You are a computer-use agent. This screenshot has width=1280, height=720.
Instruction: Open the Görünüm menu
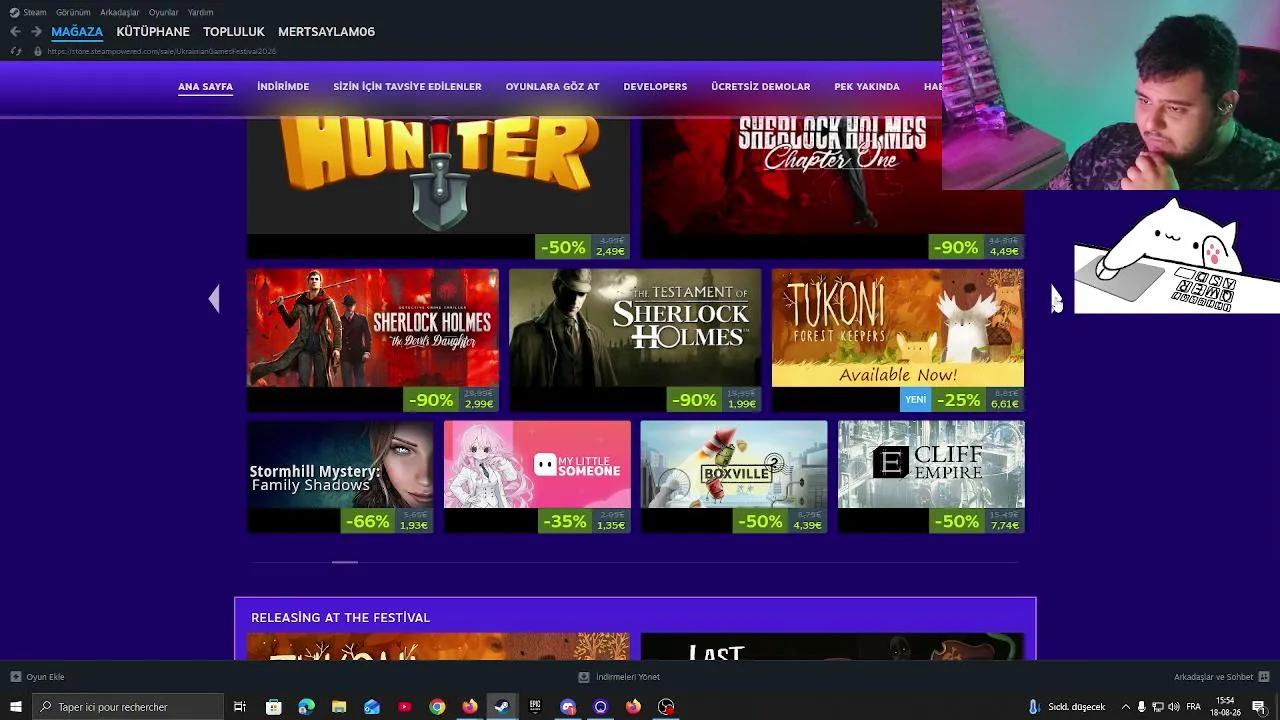pos(73,12)
